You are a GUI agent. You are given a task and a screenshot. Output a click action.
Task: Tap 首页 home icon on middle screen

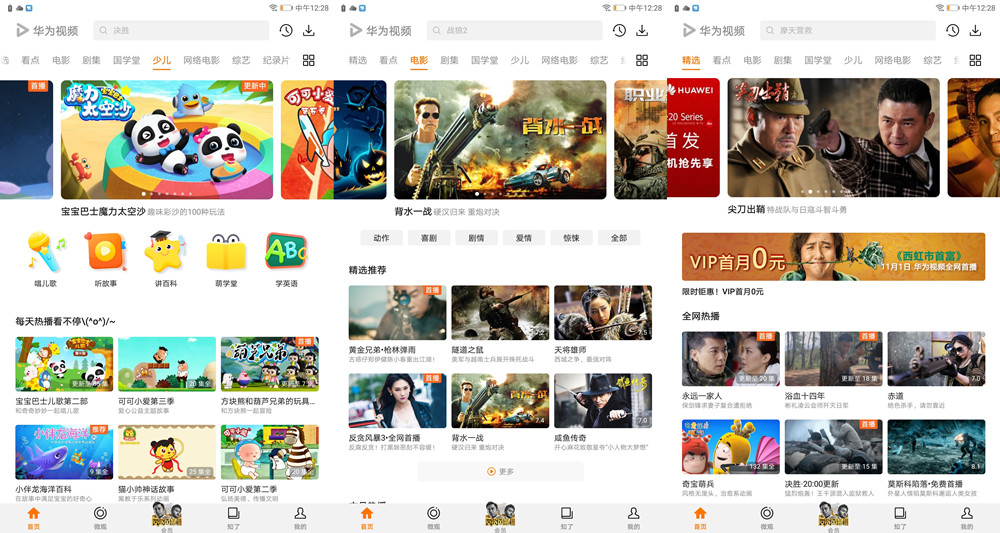point(367,514)
